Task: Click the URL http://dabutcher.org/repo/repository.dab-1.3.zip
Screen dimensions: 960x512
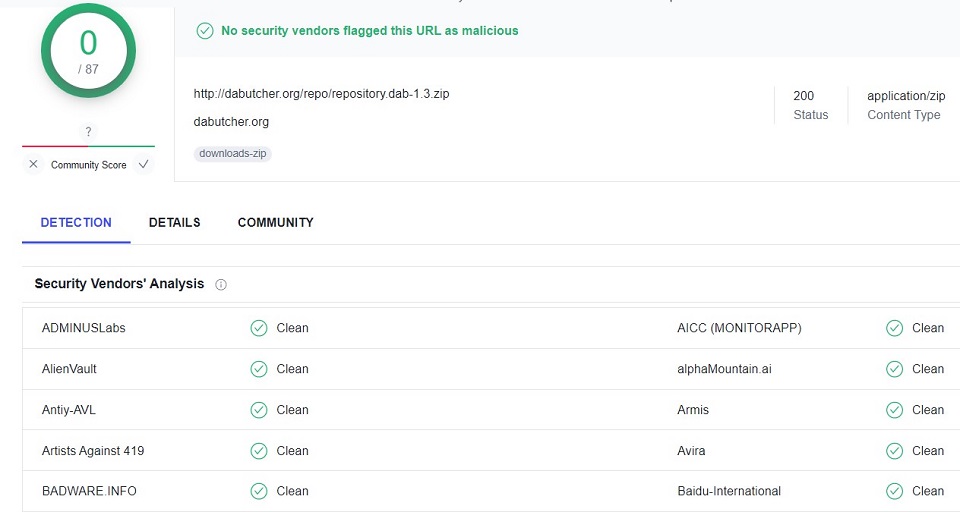Action: 321,94
